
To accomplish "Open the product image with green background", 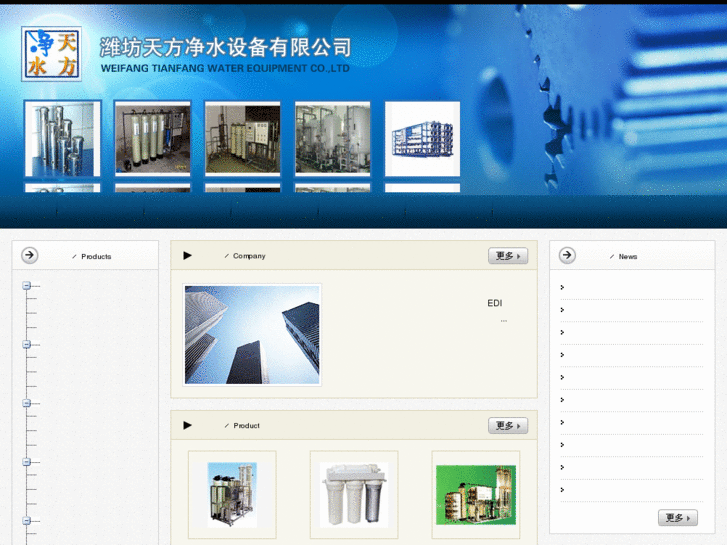I will 476,495.
